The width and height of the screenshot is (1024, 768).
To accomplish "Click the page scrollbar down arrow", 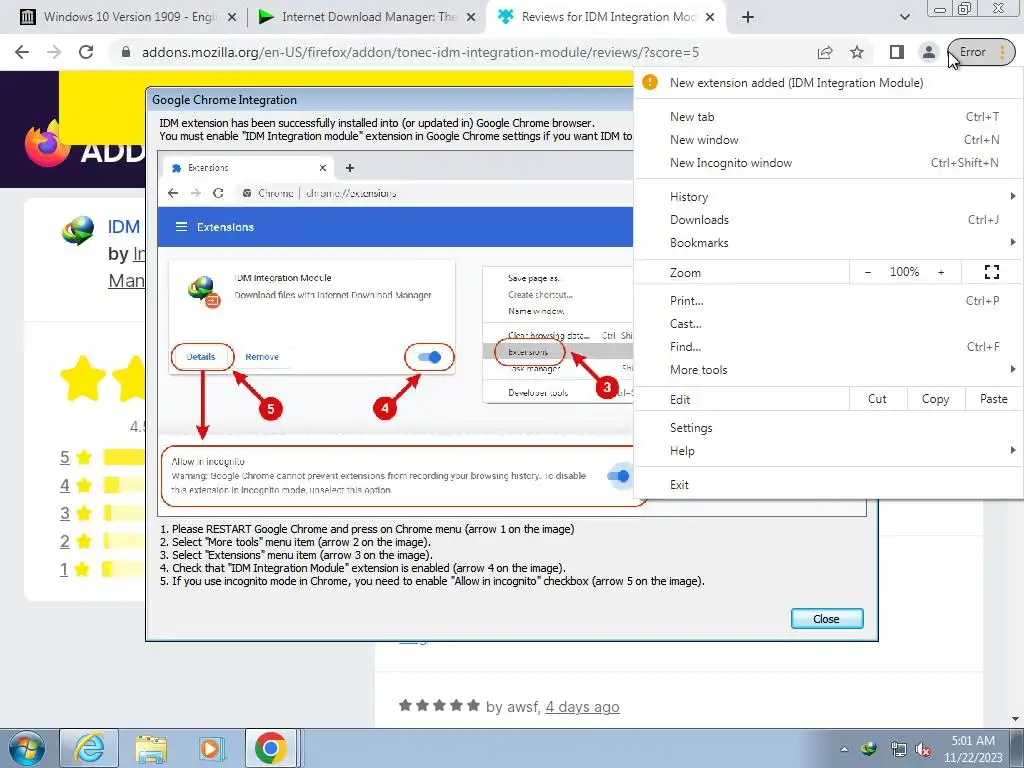I will [x=1016, y=720].
